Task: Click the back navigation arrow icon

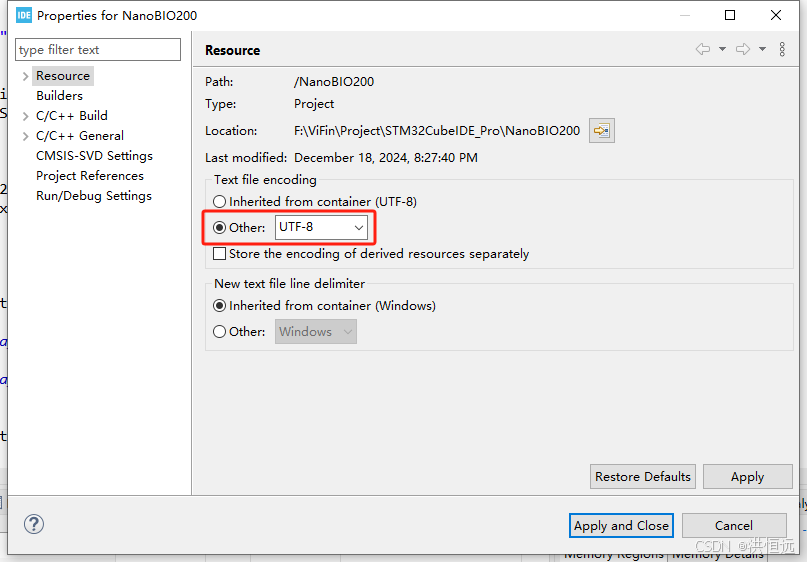Action: (x=703, y=49)
